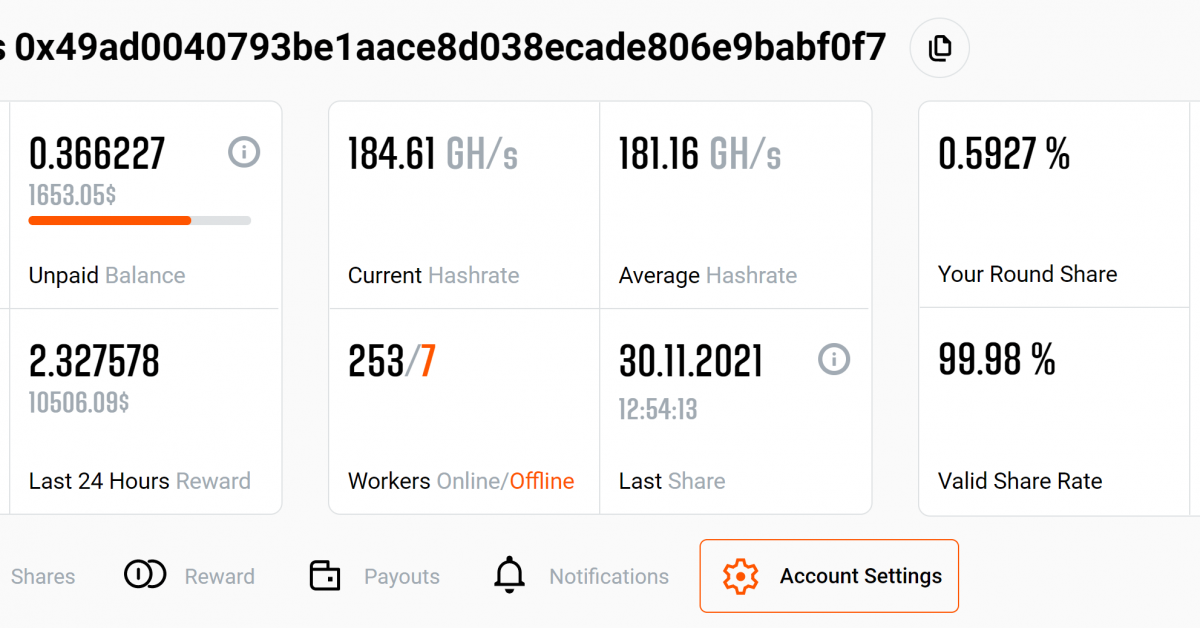Open Account Settings
Viewport: 1200px width, 628px height.
tap(829, 576)
